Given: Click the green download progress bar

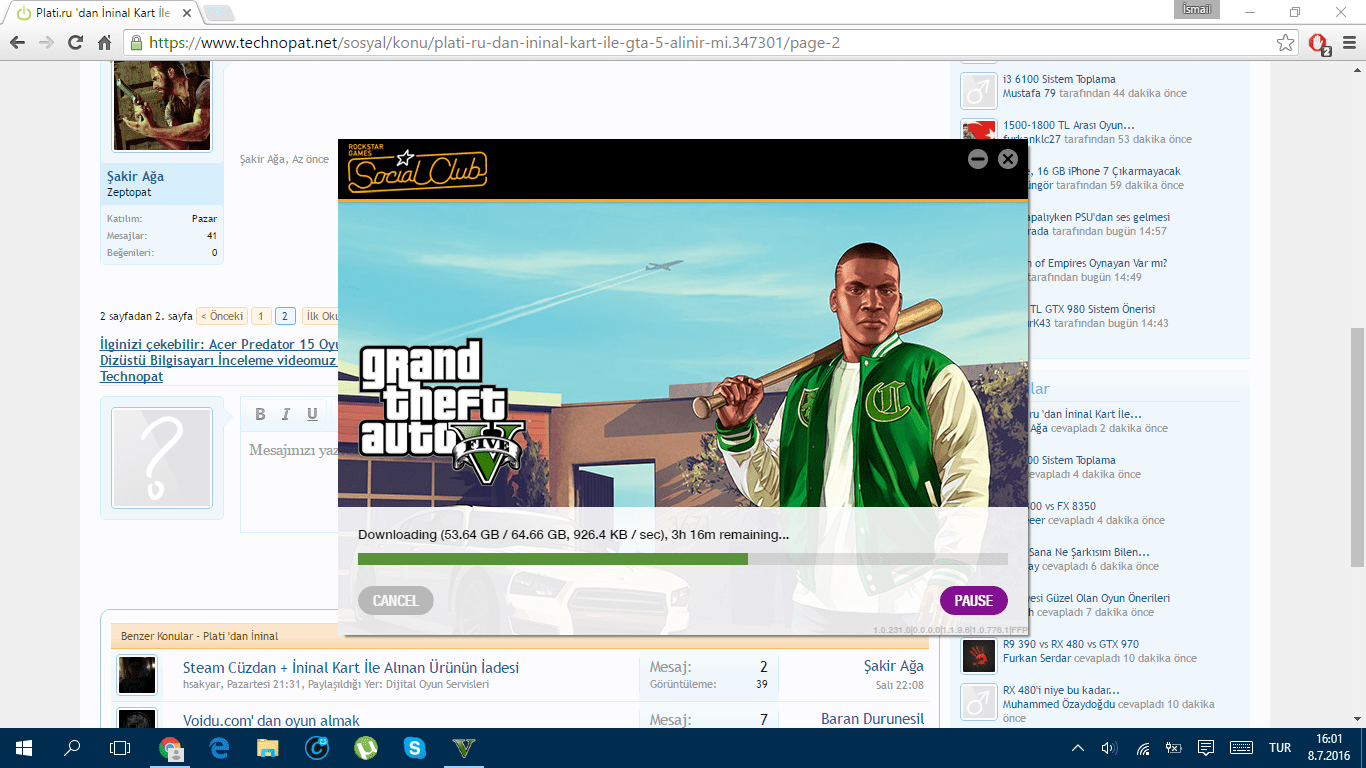Looking at the screenshot, I should (682, 559).
